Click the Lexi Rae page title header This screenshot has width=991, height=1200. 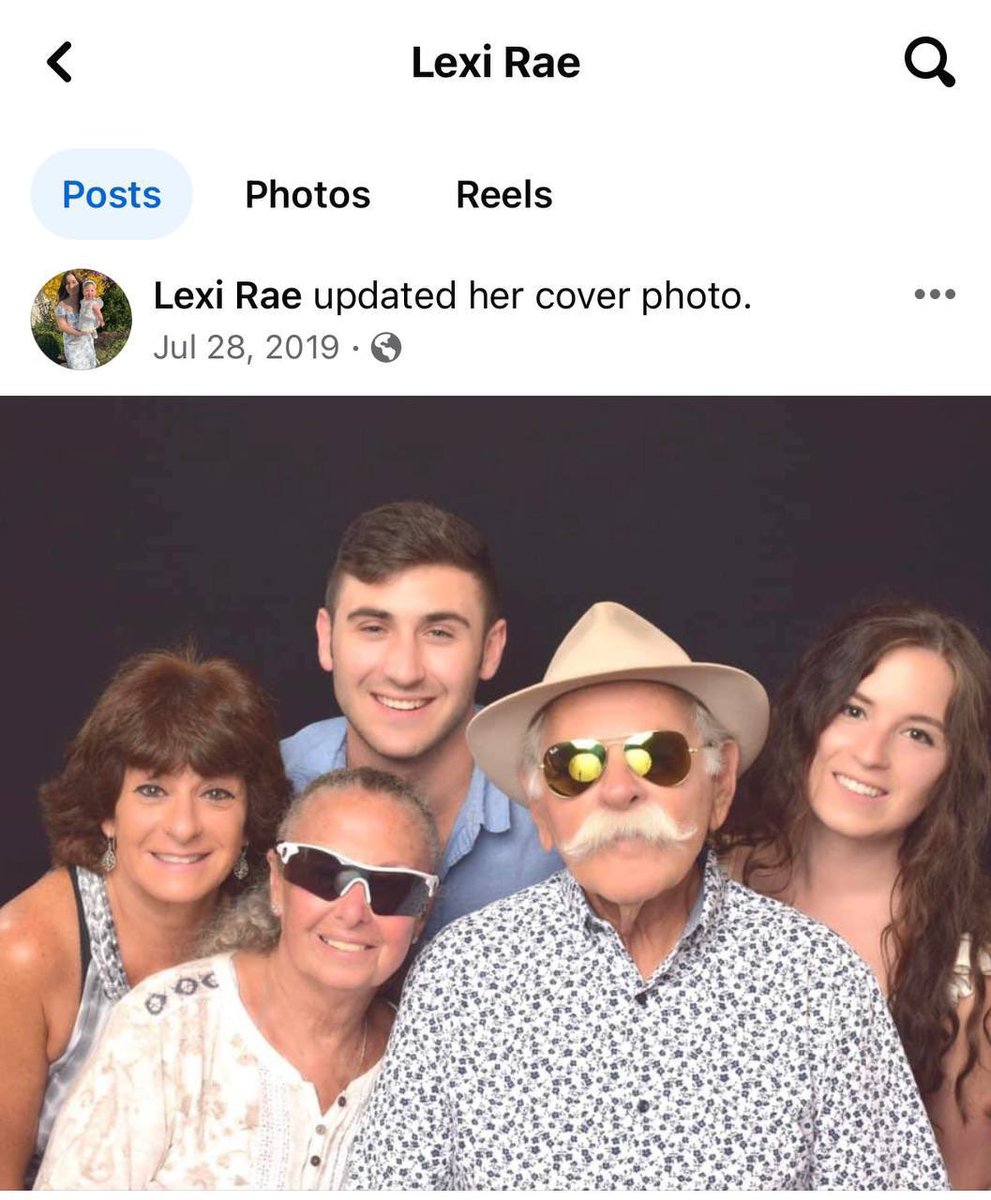click(496, 63)
